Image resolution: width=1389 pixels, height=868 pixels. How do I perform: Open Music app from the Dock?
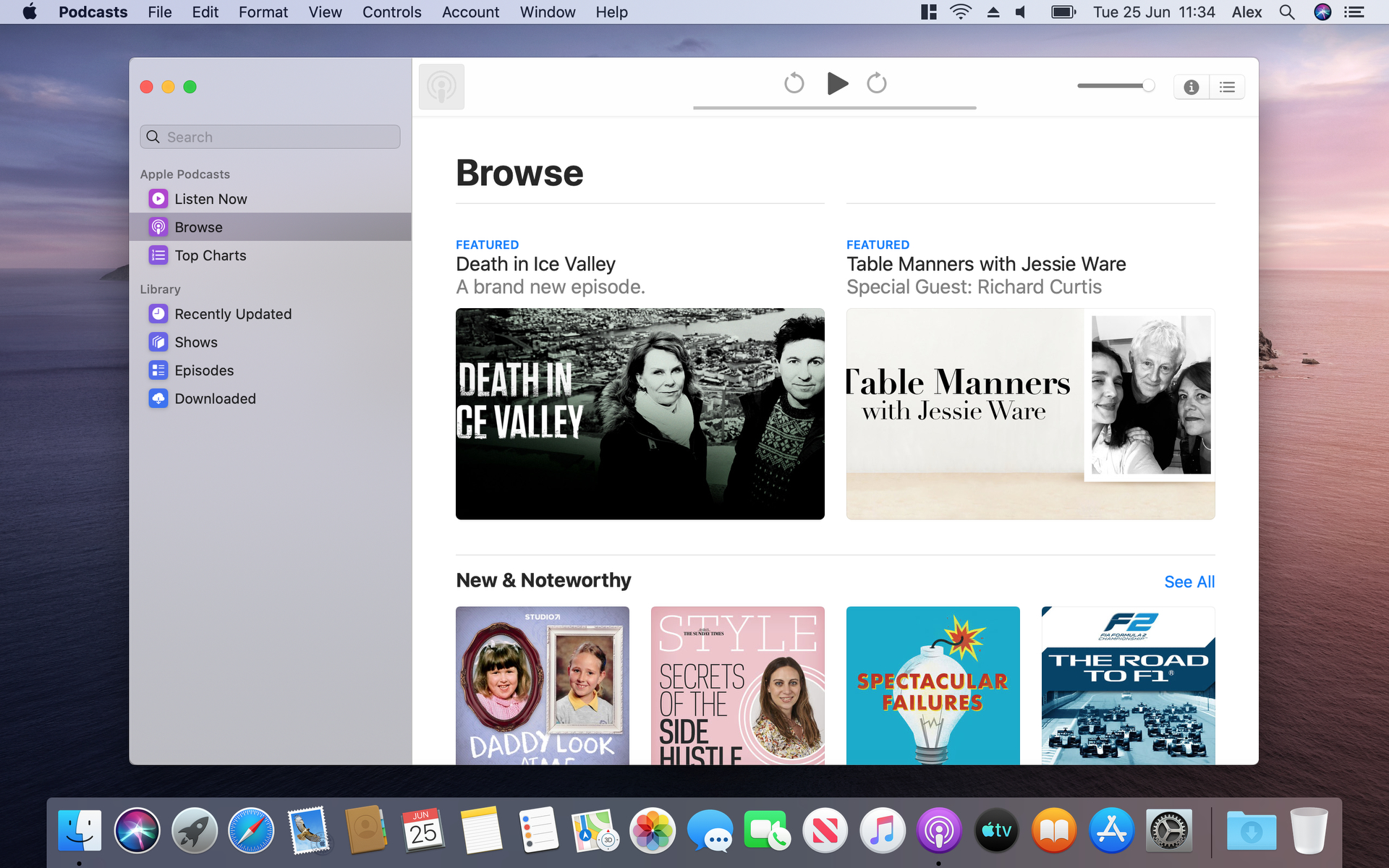click(883, 830)
